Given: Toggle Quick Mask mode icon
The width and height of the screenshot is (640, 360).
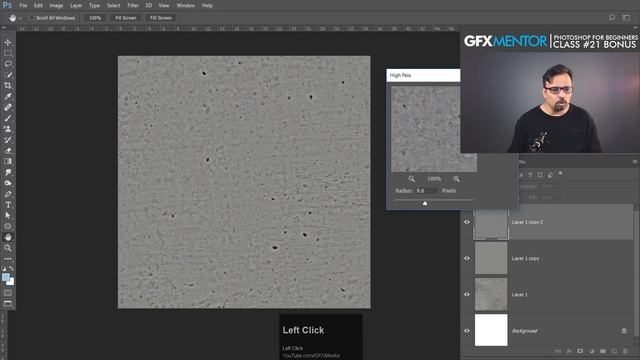Looking at the screenshot, I should (8, 293).
